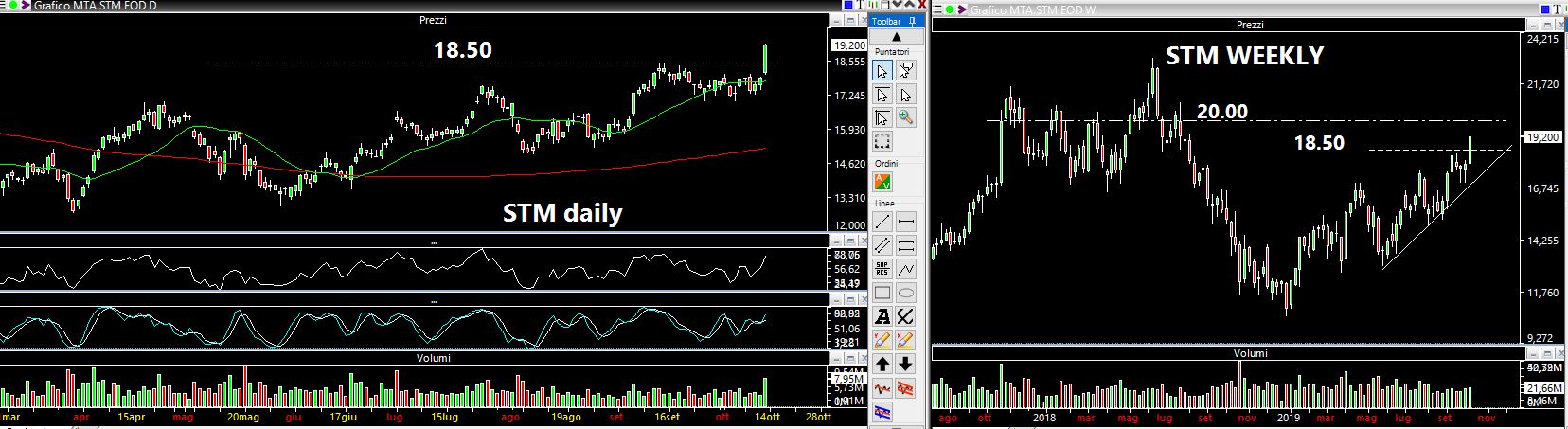Choose the dotted rectangle selection tool
Image resolution: width=1568 pixels, height=429 pixels.
click(882, 141)
